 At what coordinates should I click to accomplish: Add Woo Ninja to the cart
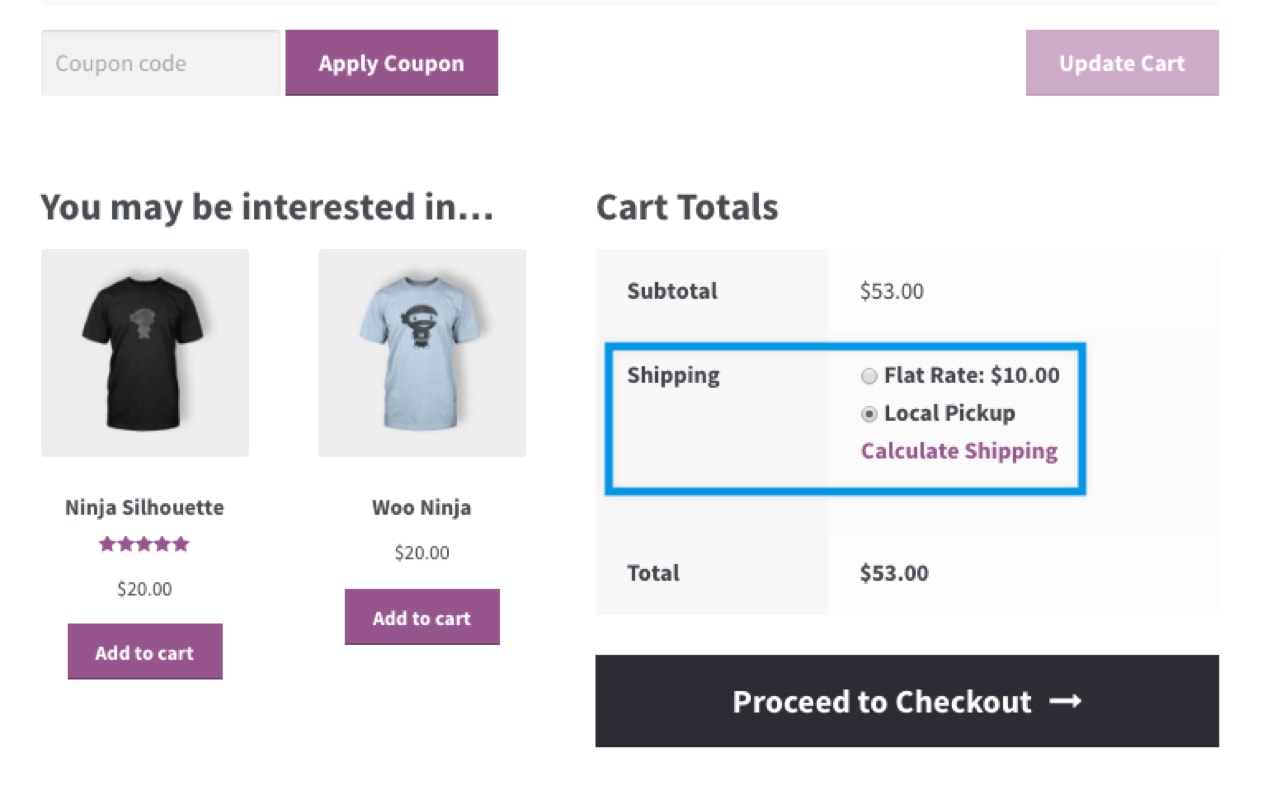click(x=421, y=617)
